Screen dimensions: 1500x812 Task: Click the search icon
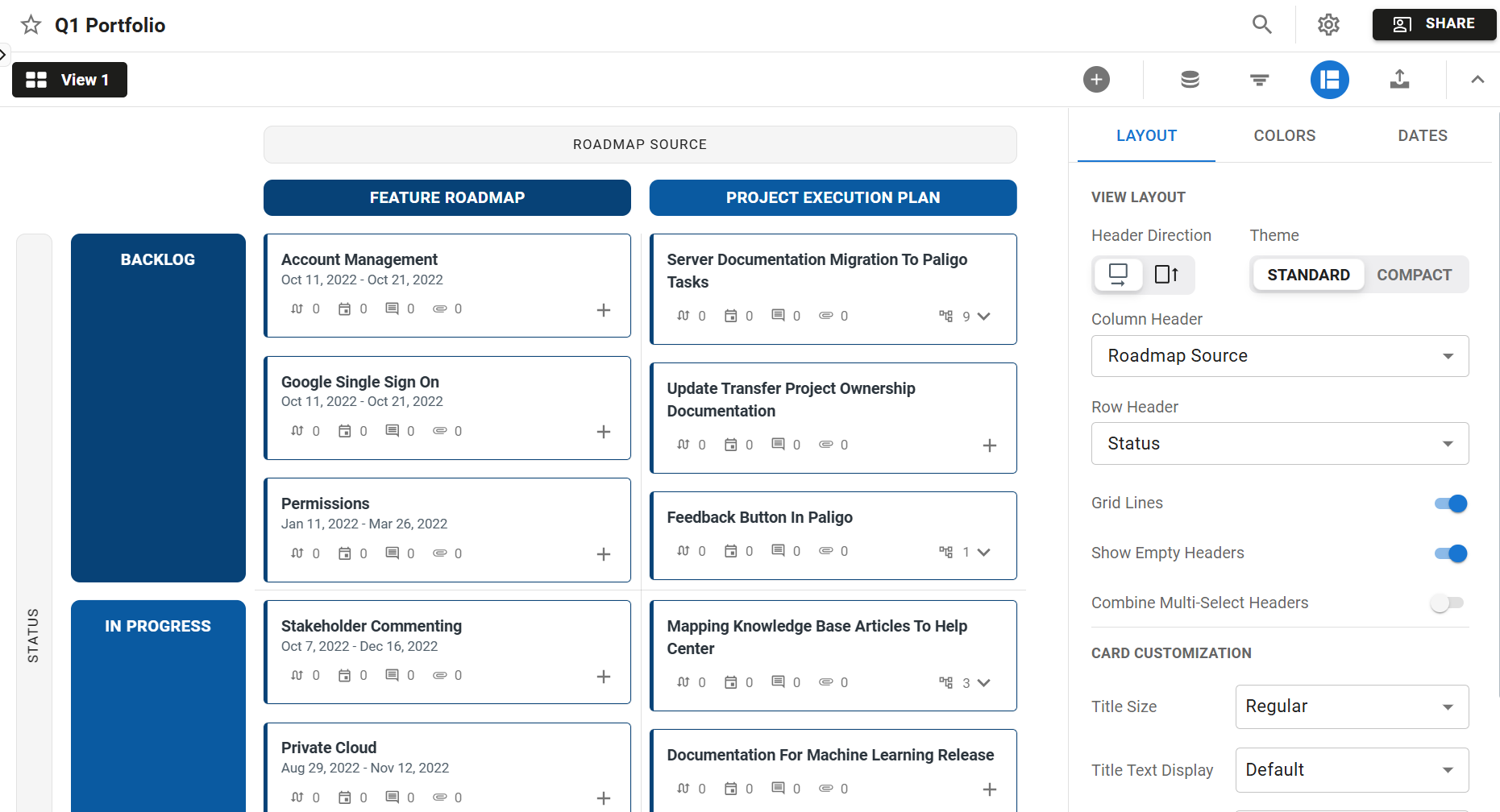click(1261, 24)
